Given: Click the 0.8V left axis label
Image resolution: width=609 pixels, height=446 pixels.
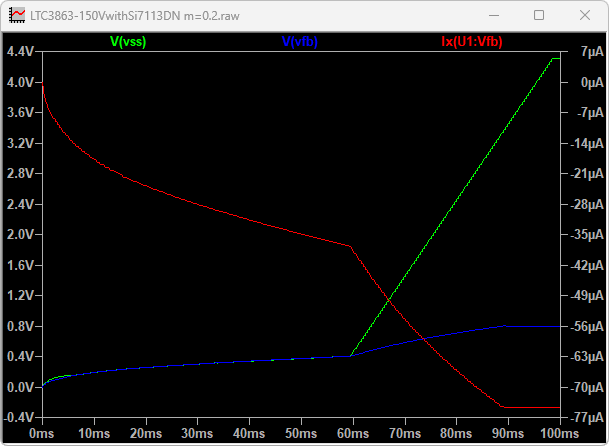Looking at the screenshot, I should coord(21,326).
